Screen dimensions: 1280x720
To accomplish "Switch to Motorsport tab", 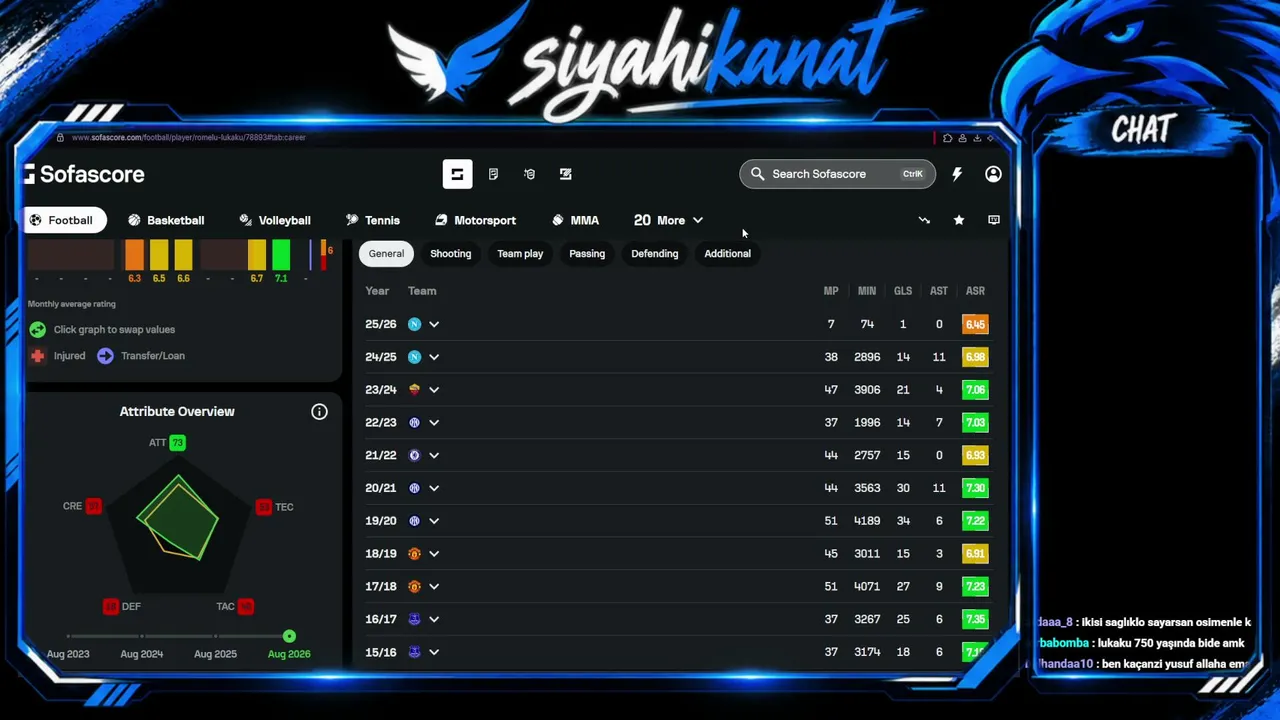I will click(x=476, y=220).
